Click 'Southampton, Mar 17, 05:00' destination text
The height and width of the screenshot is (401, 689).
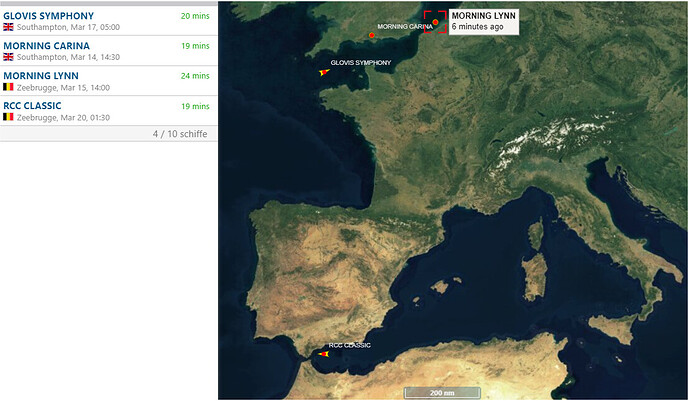[68, 27]
